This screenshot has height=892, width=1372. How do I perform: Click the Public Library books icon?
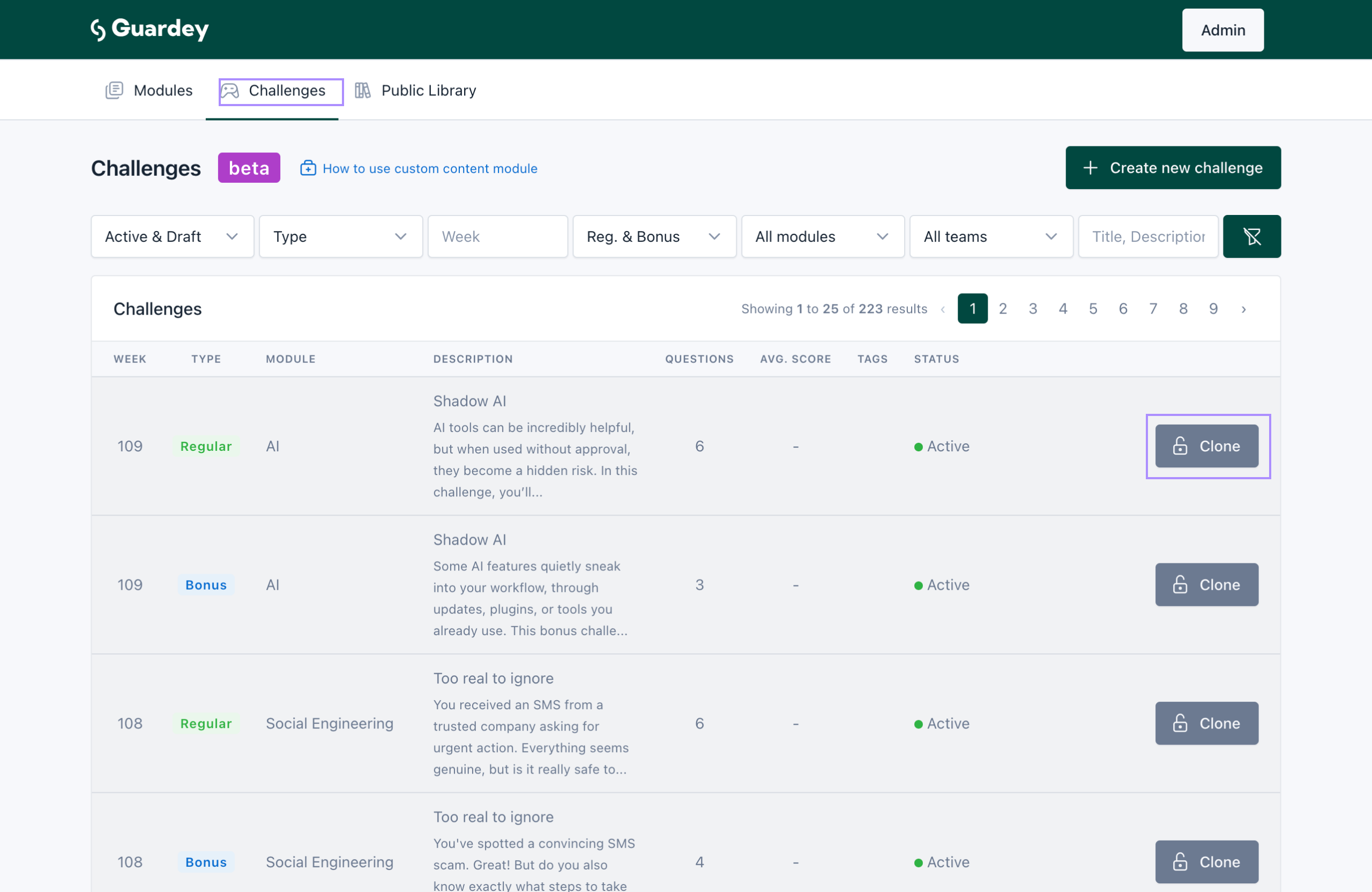363,91
